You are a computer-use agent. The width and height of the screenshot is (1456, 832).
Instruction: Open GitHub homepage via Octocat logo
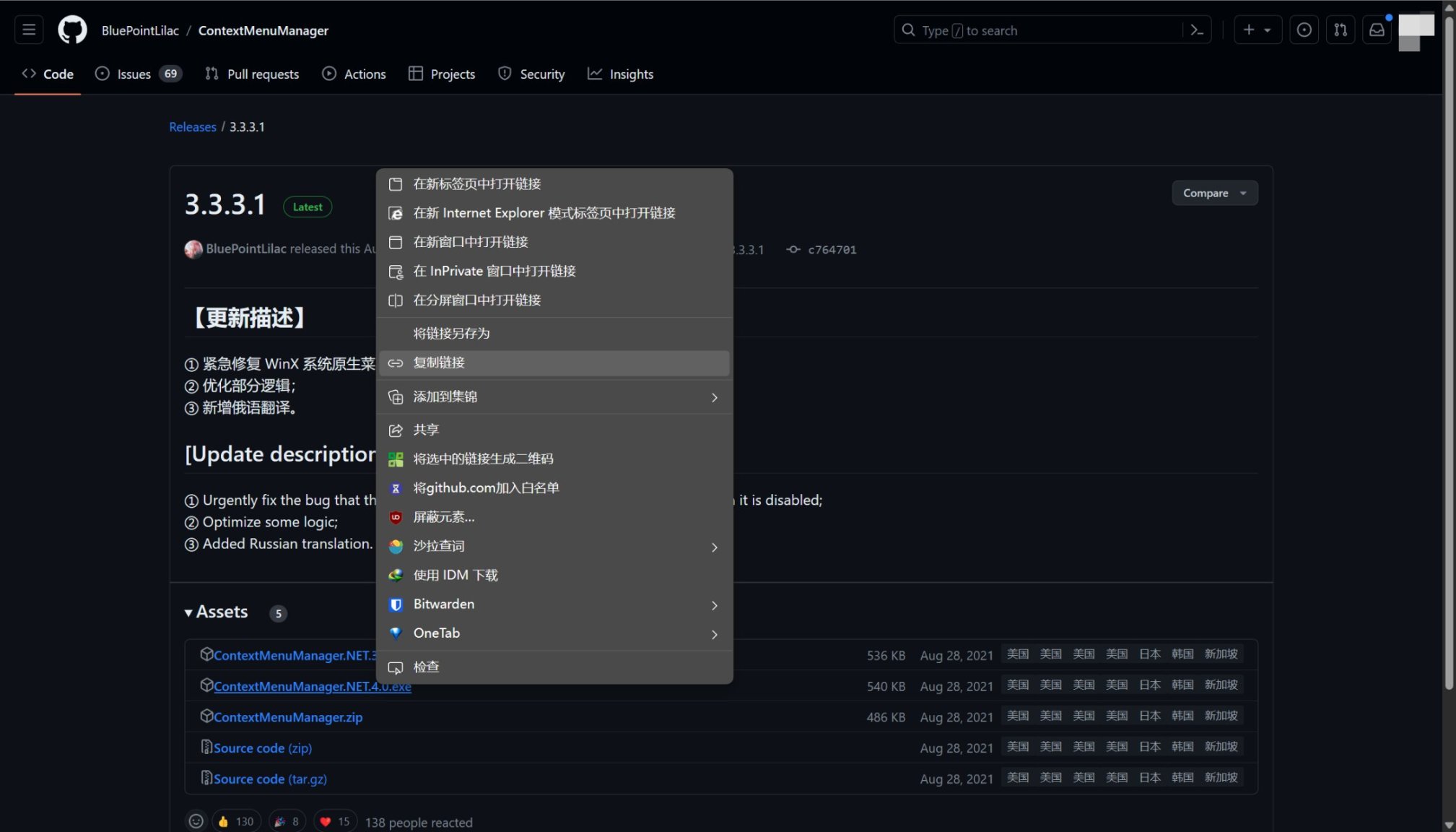pos(72,30)
